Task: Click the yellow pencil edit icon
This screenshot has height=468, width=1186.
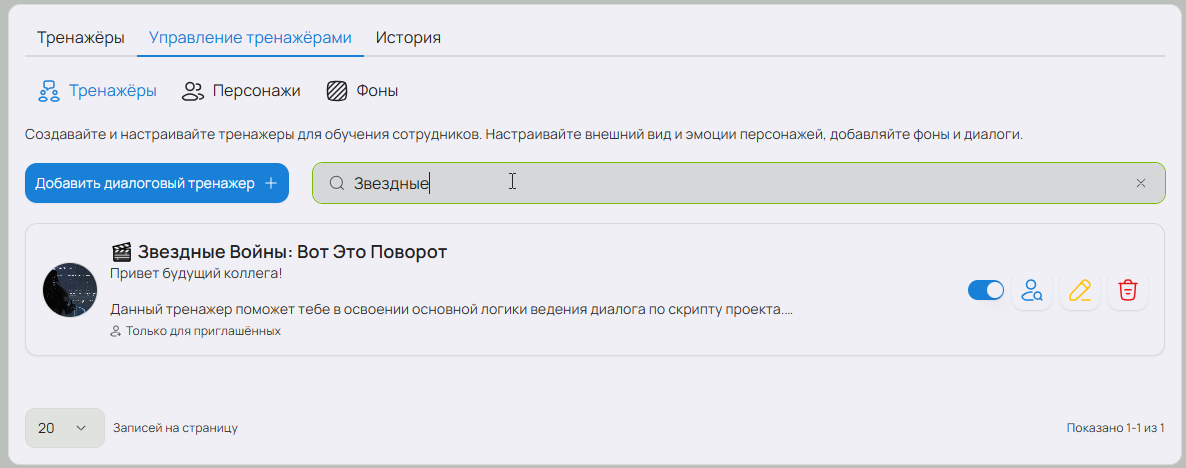Action: click(x=1079, y=291)
